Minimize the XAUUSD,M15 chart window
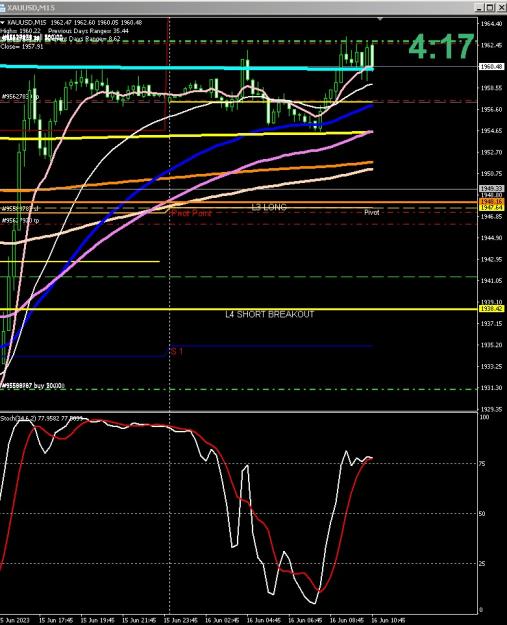The image size is (507, 625). tap(480, 8)
